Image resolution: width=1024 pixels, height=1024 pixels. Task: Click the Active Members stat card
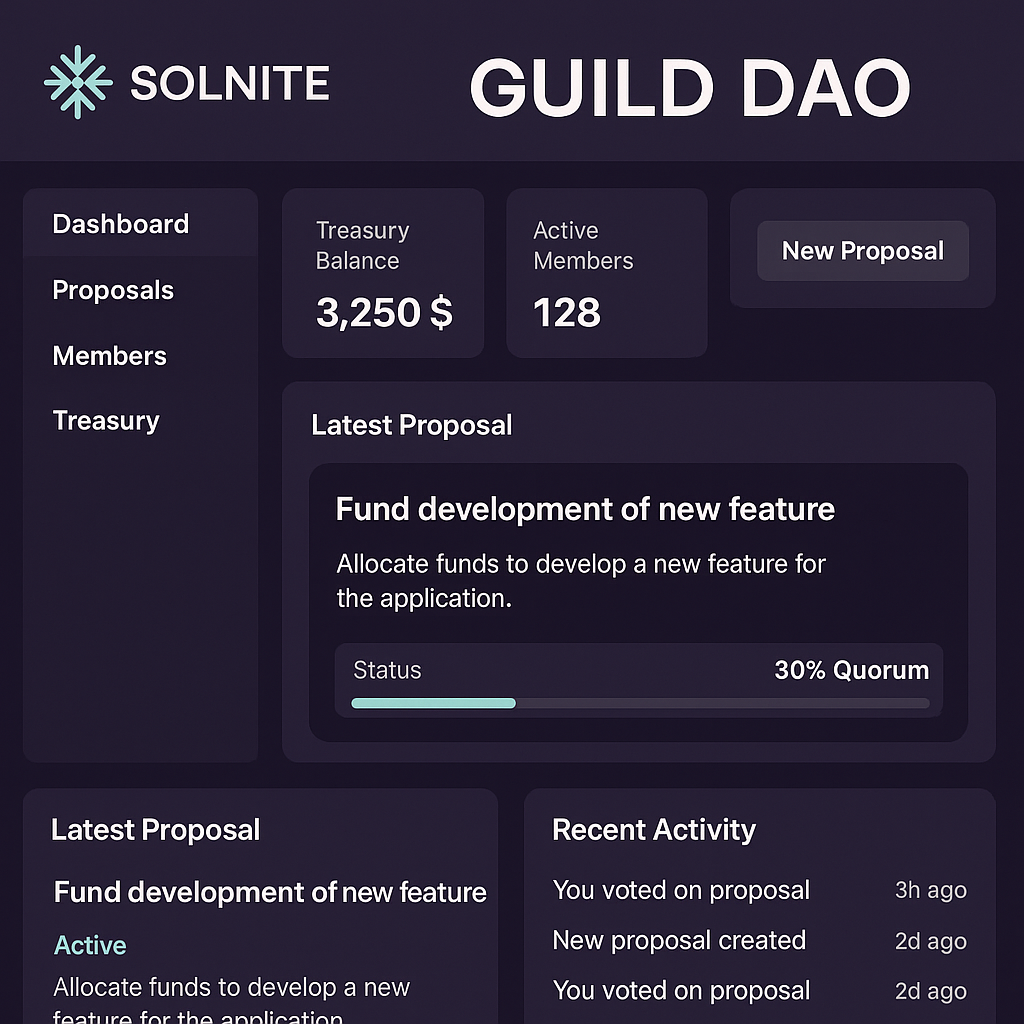point(606,271)
